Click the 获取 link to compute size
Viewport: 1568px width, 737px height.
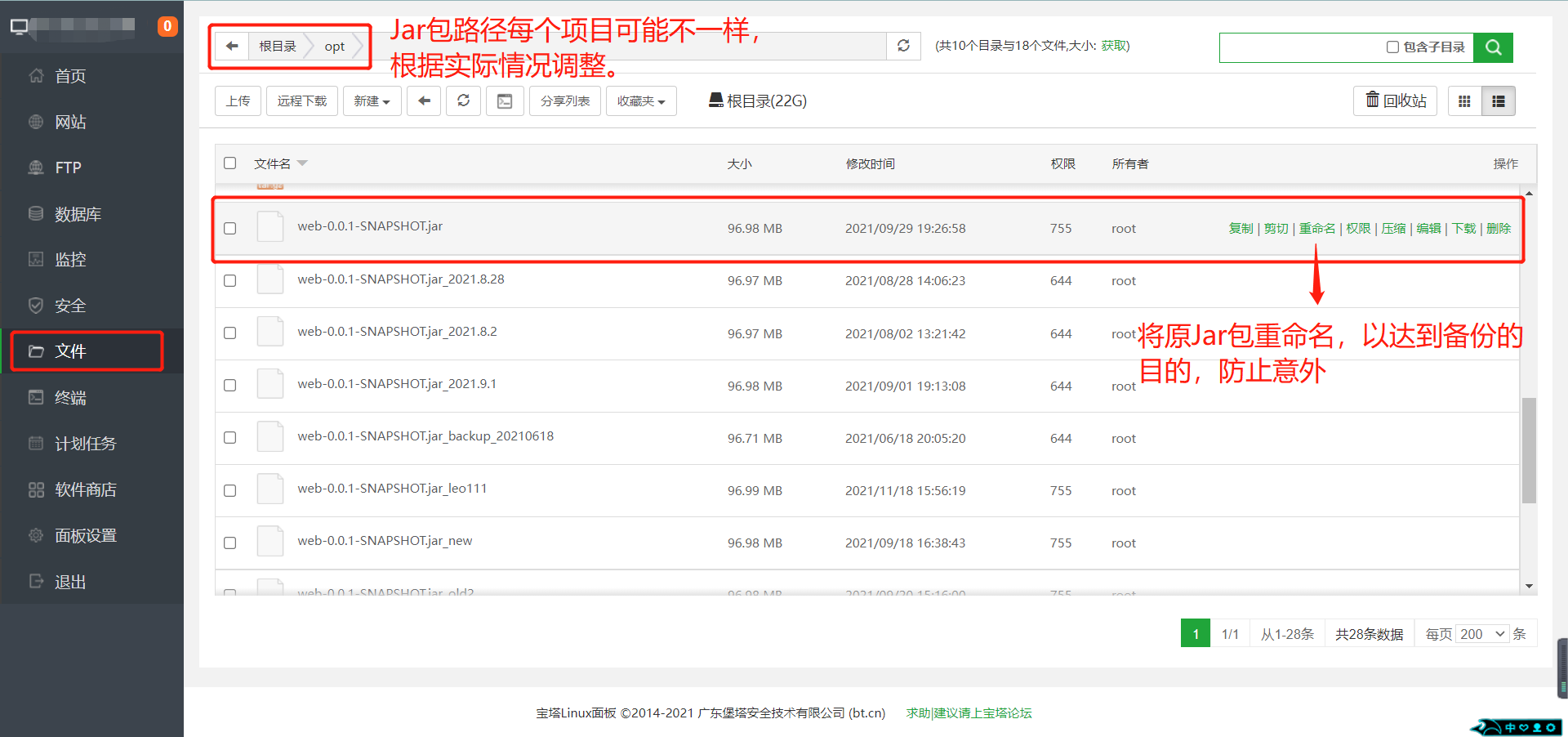[1112, 47]
